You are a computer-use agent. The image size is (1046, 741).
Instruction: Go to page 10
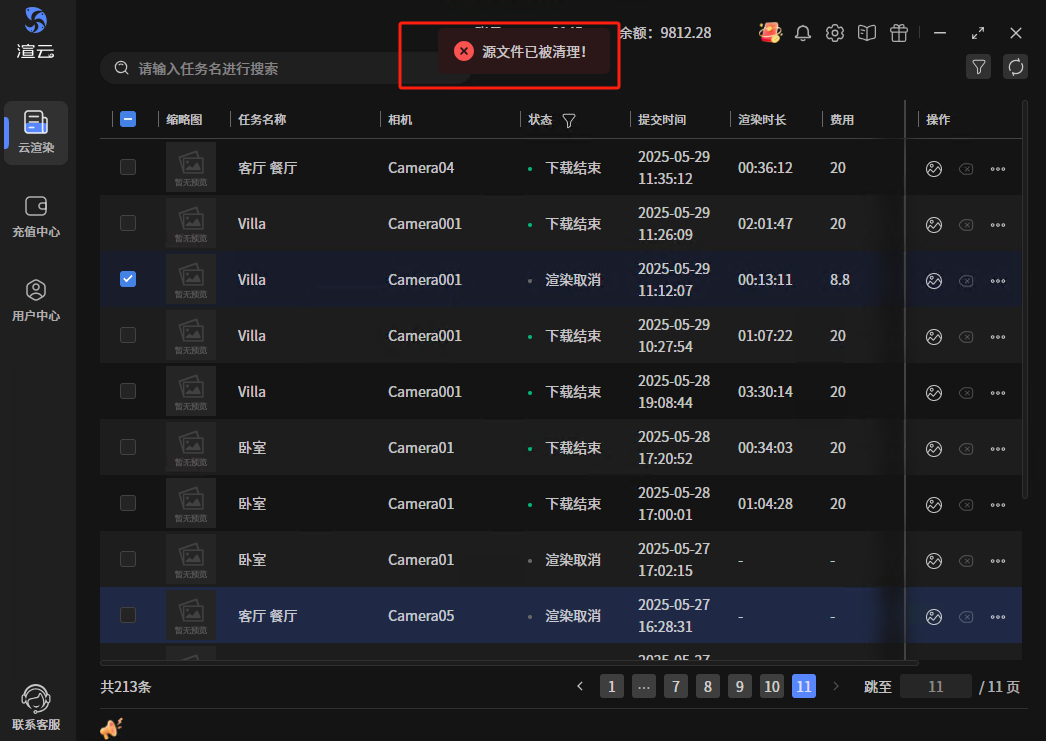point(771,686)
